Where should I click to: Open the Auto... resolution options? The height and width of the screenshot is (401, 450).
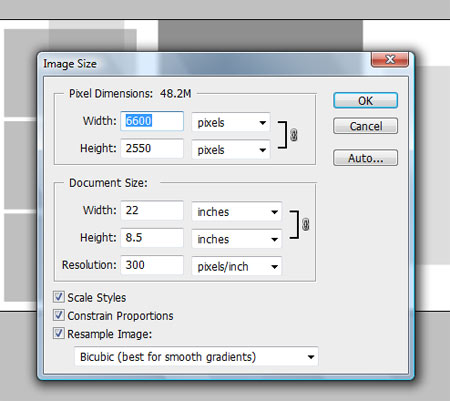(365, 158)
